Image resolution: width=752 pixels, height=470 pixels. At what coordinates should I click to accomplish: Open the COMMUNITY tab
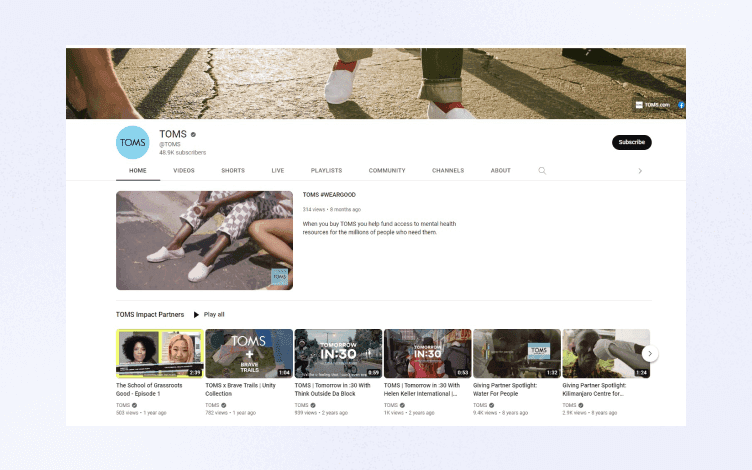point(387,171)
